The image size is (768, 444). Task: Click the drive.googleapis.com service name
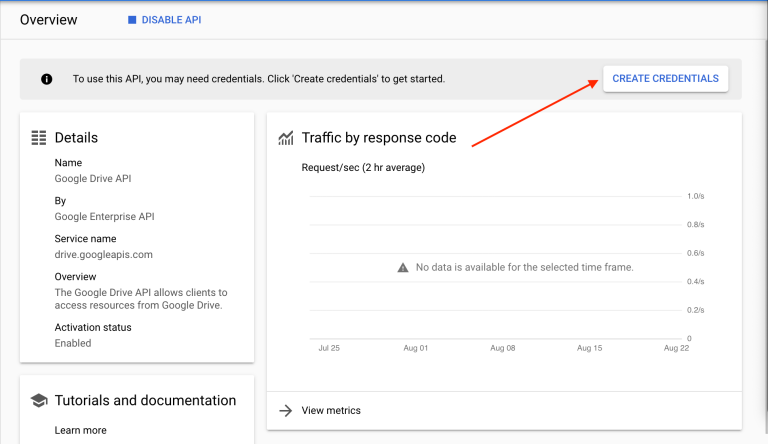click(x=103, y=255)
